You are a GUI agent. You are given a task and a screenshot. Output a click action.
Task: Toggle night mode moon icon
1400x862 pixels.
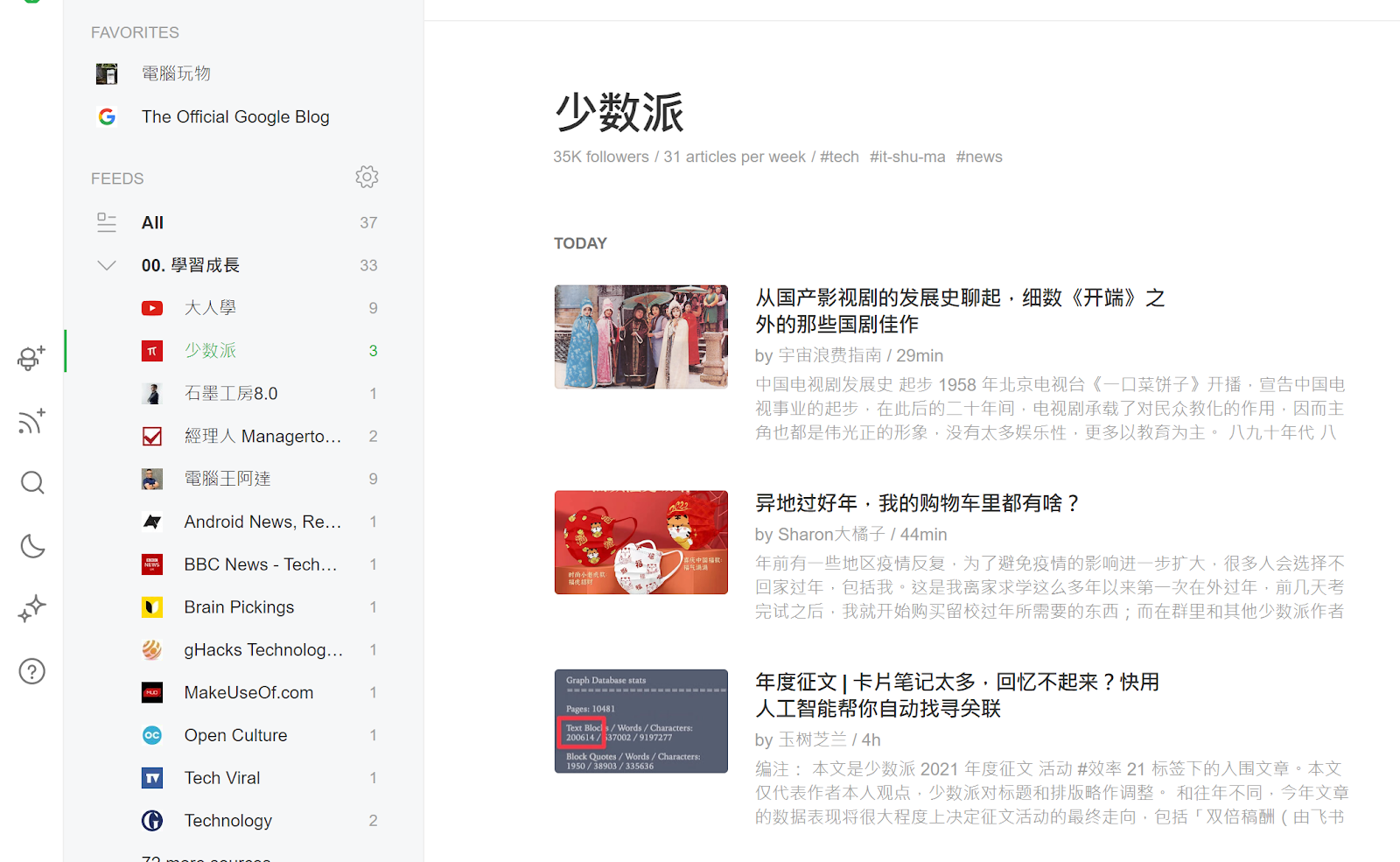coord(32,546)
